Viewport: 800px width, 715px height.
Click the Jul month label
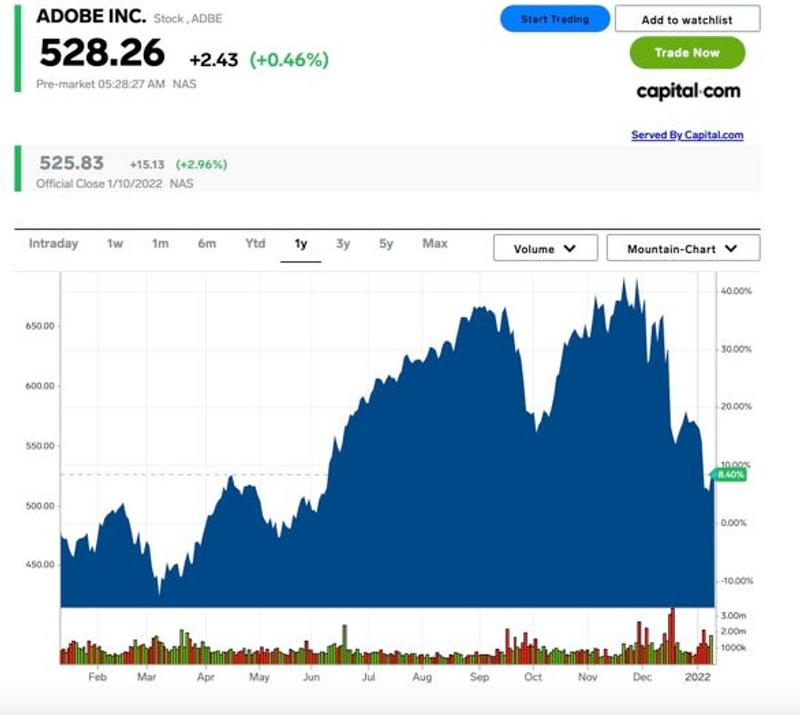[368, 677]
